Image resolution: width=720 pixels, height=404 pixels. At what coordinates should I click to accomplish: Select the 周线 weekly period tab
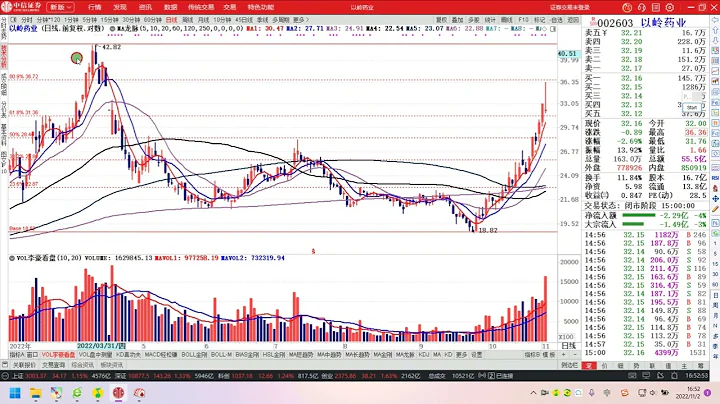pyautogui.click(x=188, y=20)
